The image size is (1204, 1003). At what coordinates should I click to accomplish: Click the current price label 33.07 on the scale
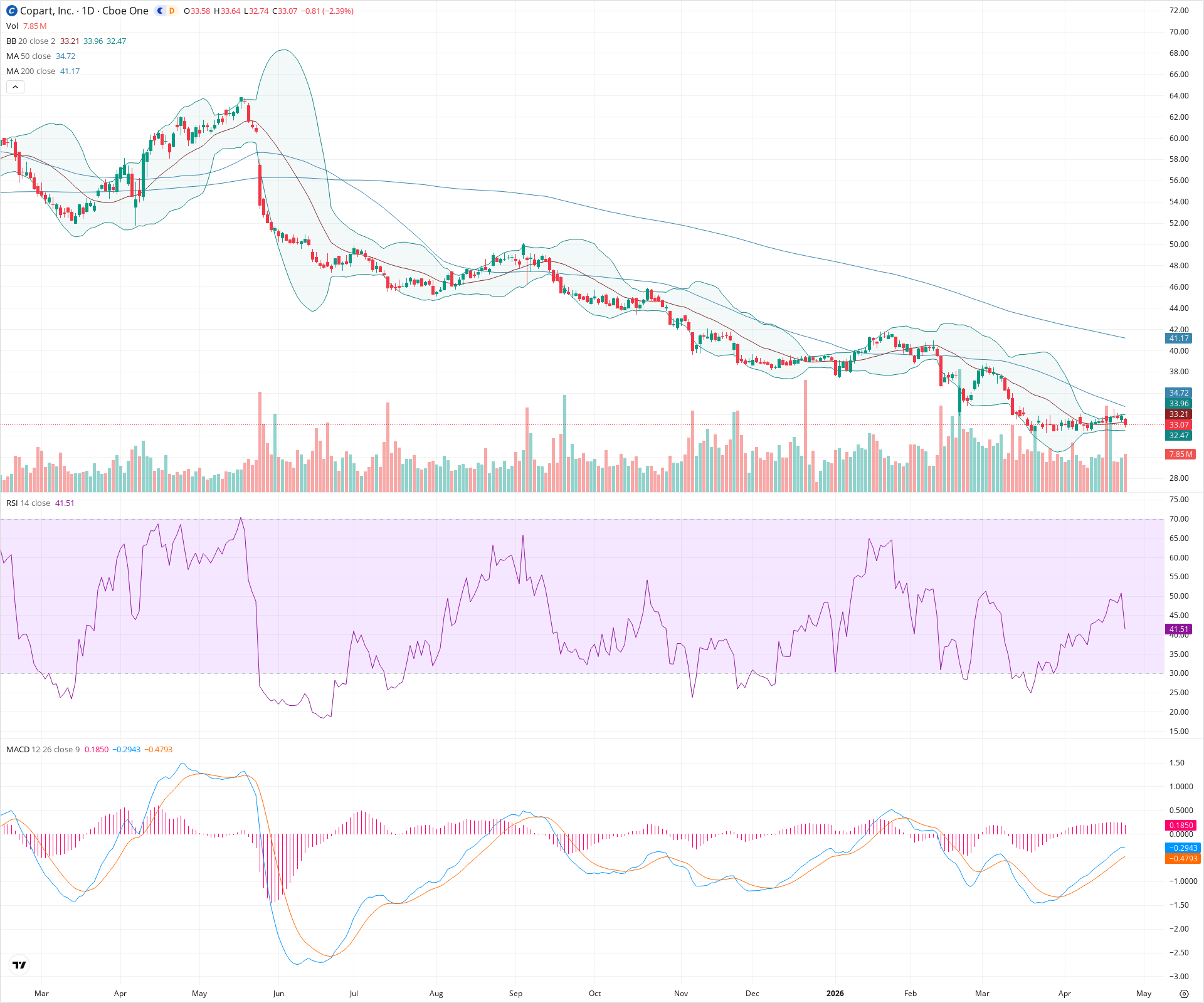(x=1179, y=424)
